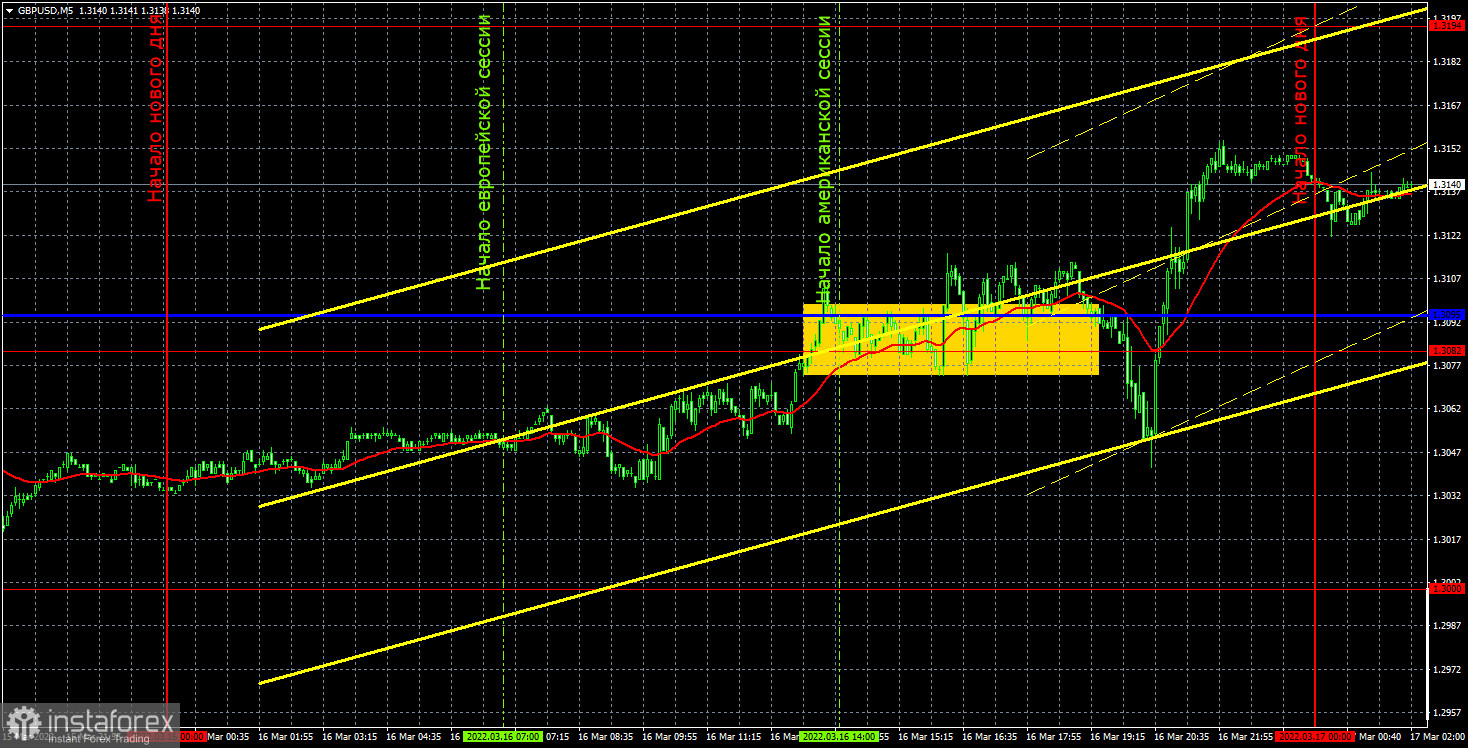Click the axis price value 1.3152

coord(1445,149)
